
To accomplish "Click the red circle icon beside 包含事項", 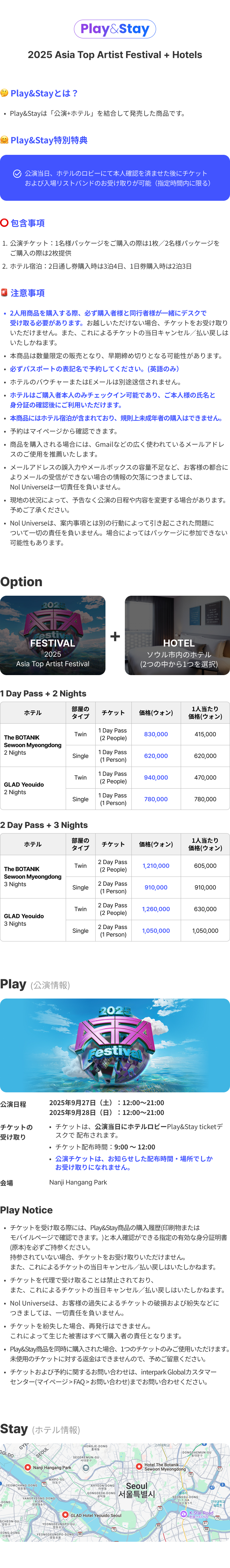I will click(4, 223).
